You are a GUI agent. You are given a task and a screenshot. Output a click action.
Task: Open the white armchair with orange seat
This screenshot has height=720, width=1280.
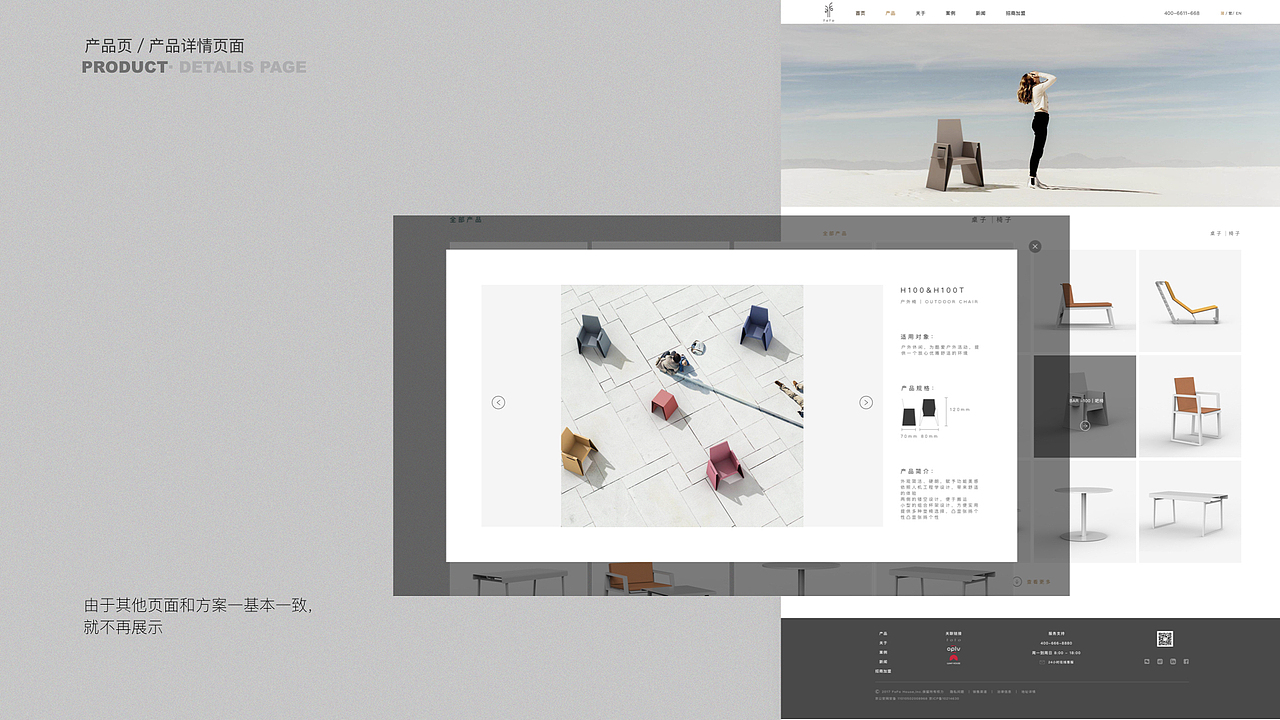pos(1190,406)
